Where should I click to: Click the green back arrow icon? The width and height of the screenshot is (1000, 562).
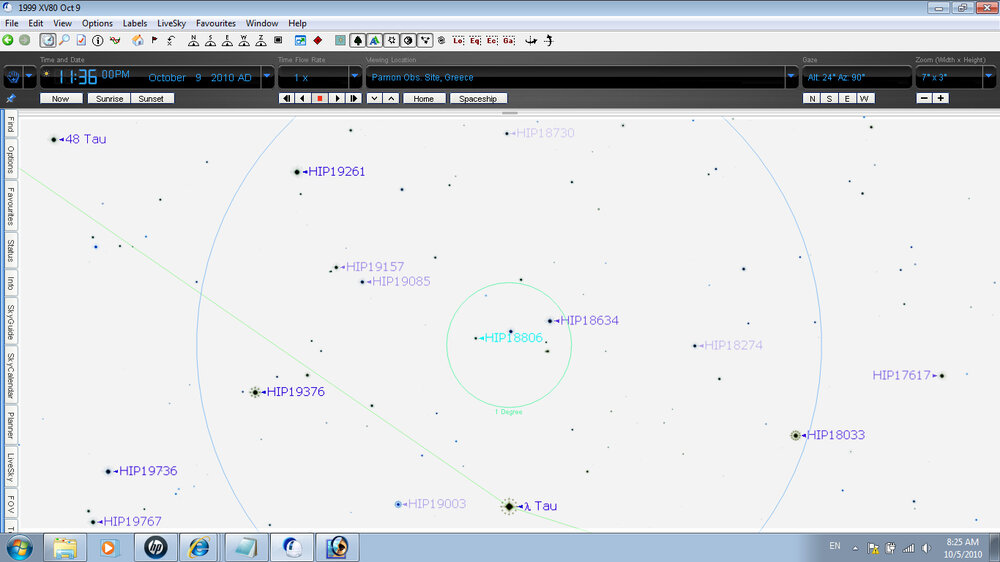tap(8, 41)
